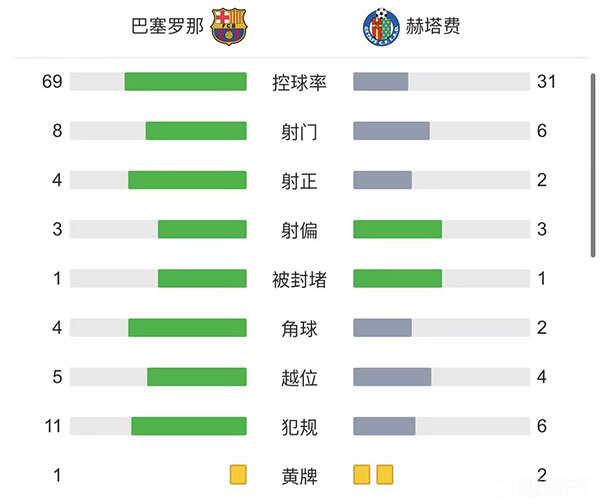The width and height of the screenshot is (600, 504).
Task: Click Barcelona's green 控球率 bar
Action: tap(185, 82)
